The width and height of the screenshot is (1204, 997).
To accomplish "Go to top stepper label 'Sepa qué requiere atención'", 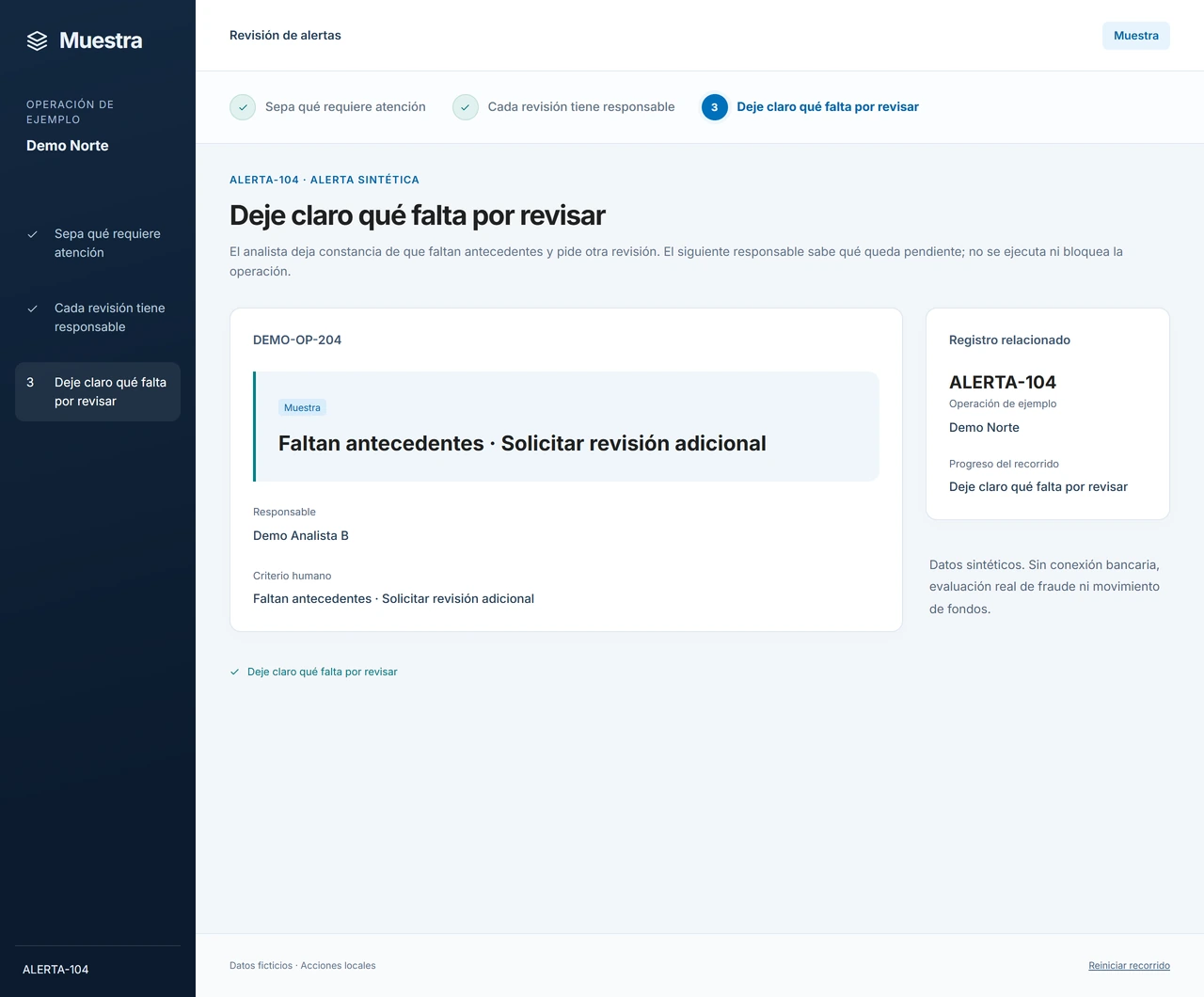I will 345,107.
